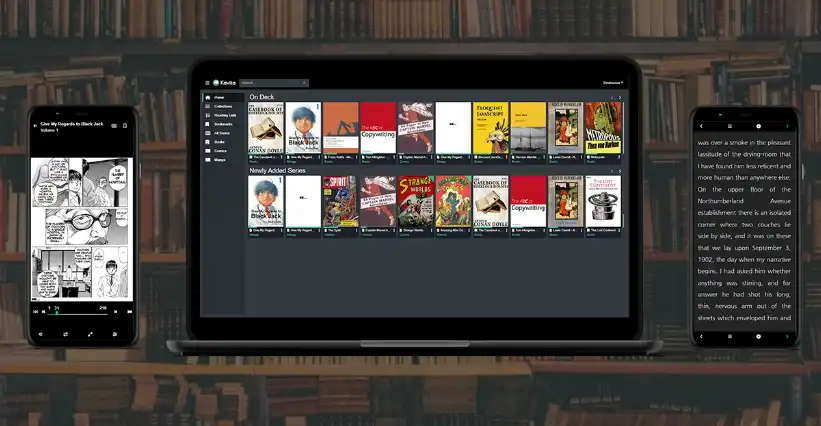Open settings gear in book reader top bar

(758, 126)
